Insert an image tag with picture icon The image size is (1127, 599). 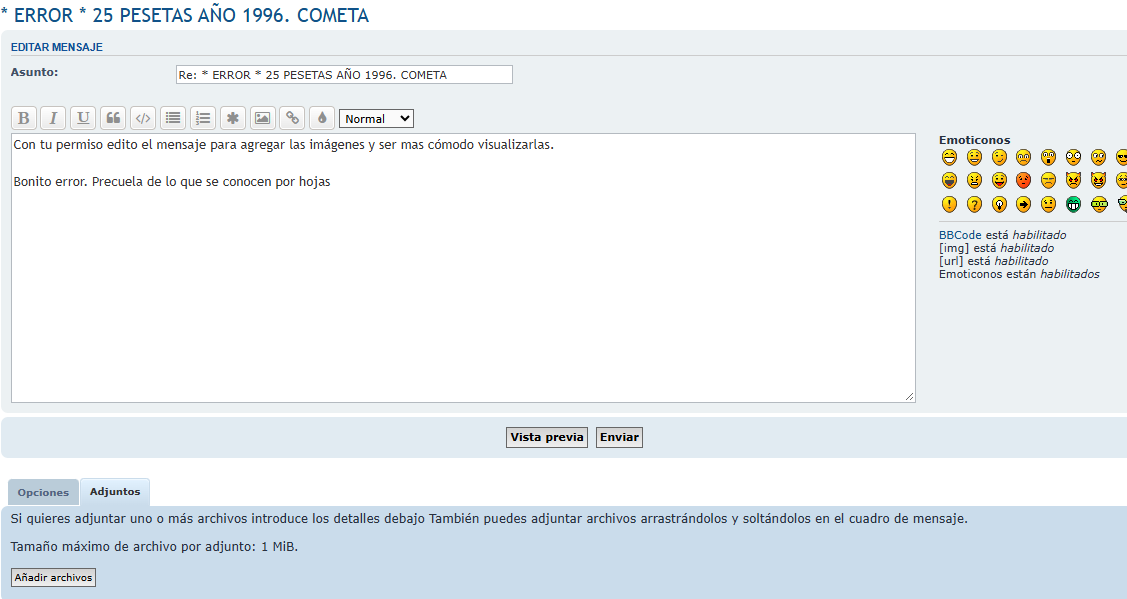point(262,118)
